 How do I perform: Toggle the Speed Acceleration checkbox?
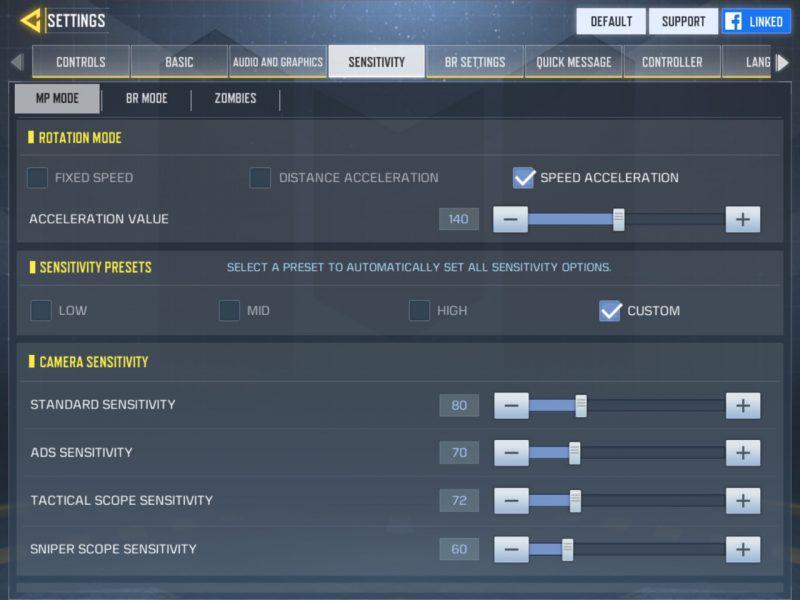[523, 178]
